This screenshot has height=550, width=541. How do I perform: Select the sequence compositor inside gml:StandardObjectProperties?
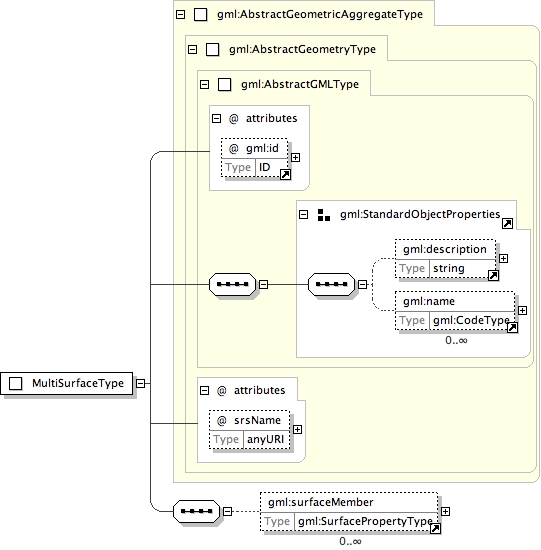[x=331, y=284]
